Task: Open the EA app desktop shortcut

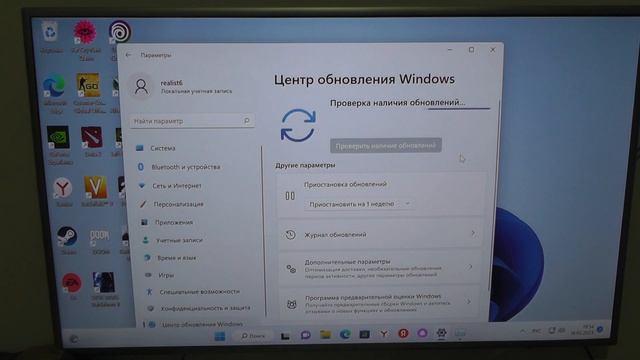Action: 72,283
